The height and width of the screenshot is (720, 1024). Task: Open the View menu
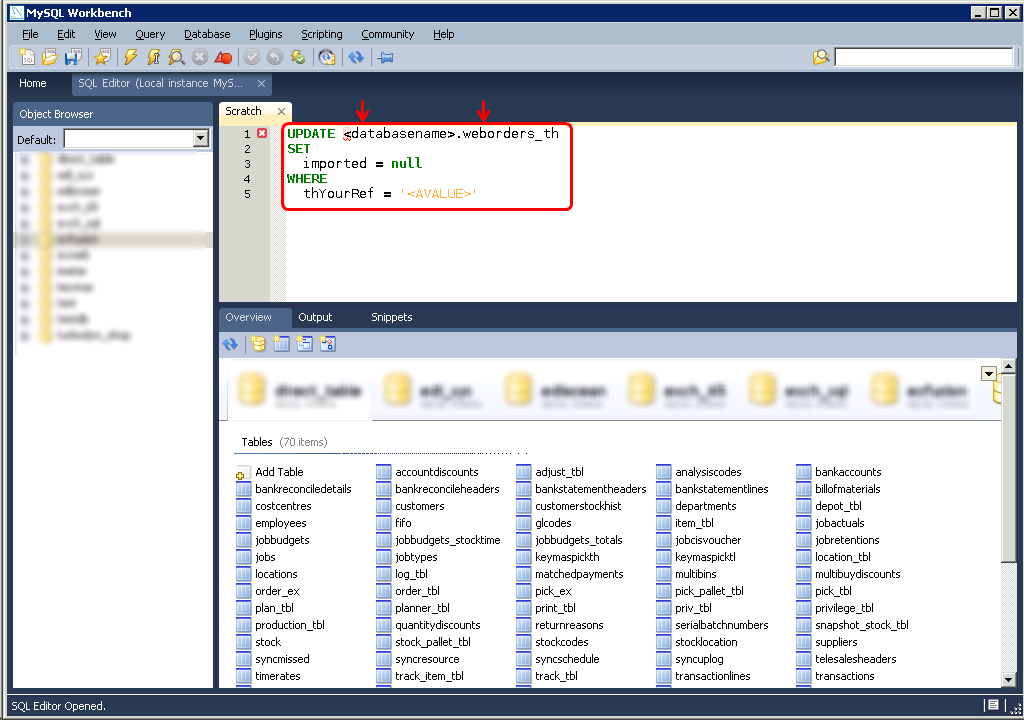[105, 34]
